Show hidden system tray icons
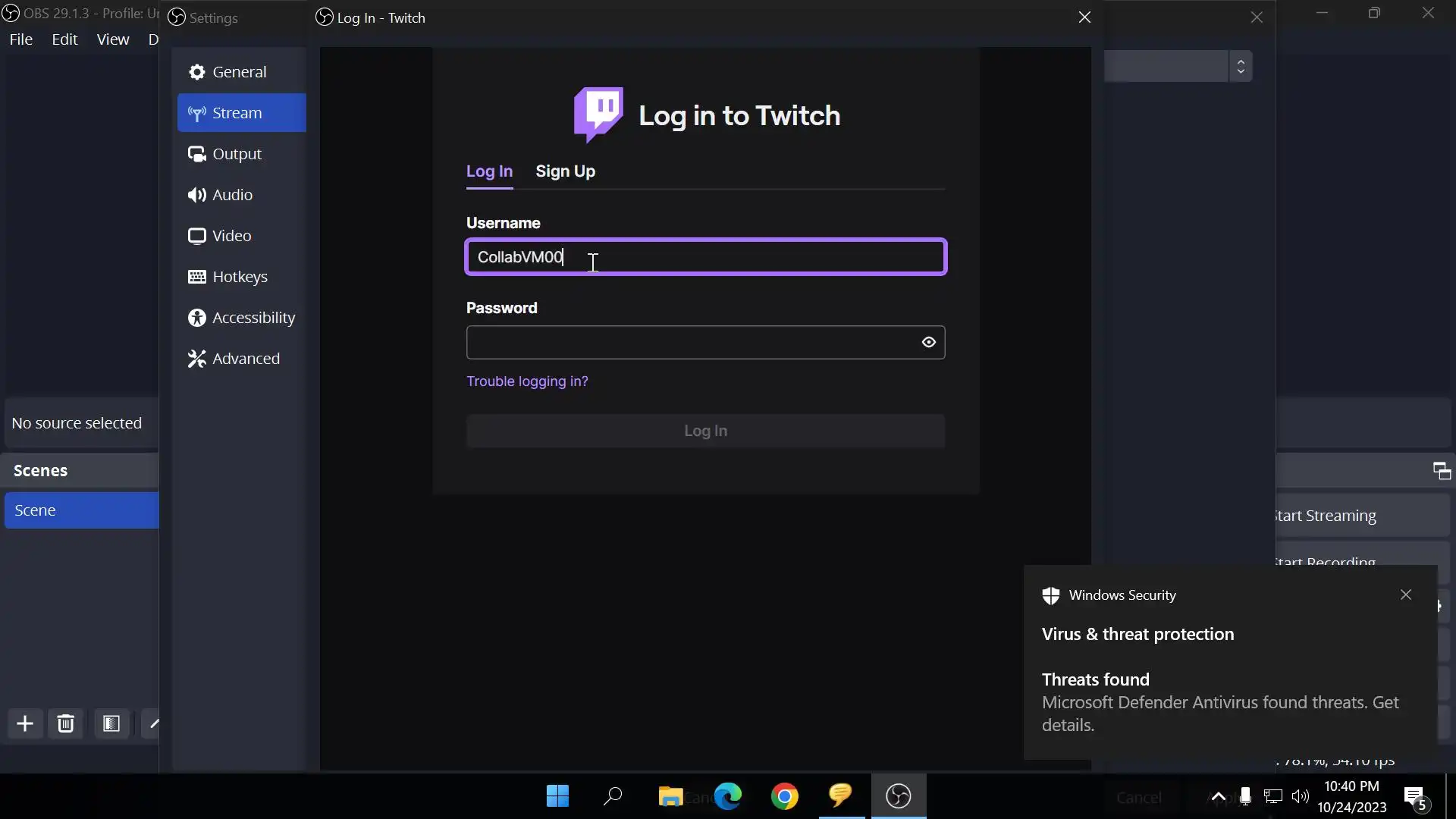 click(1218, 796)
